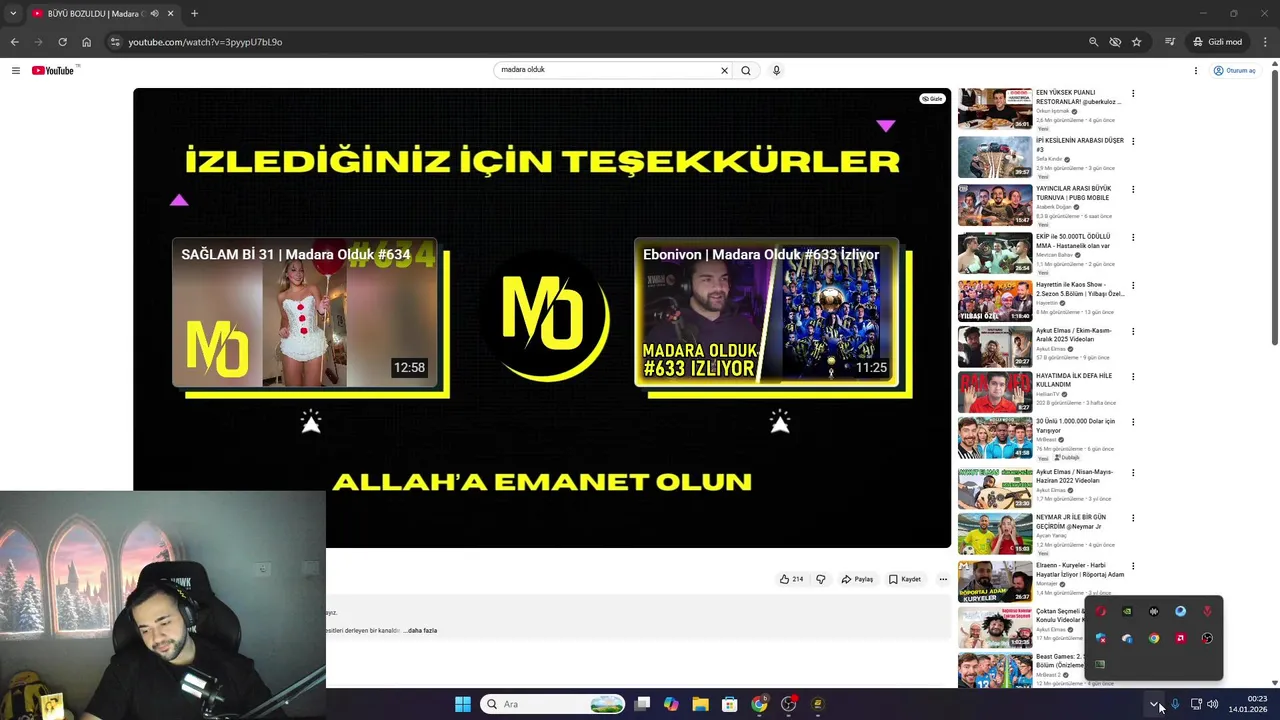Open options menu for 'HAYATIMDA İLK DEFA HİLE'

click(1133, 377)
